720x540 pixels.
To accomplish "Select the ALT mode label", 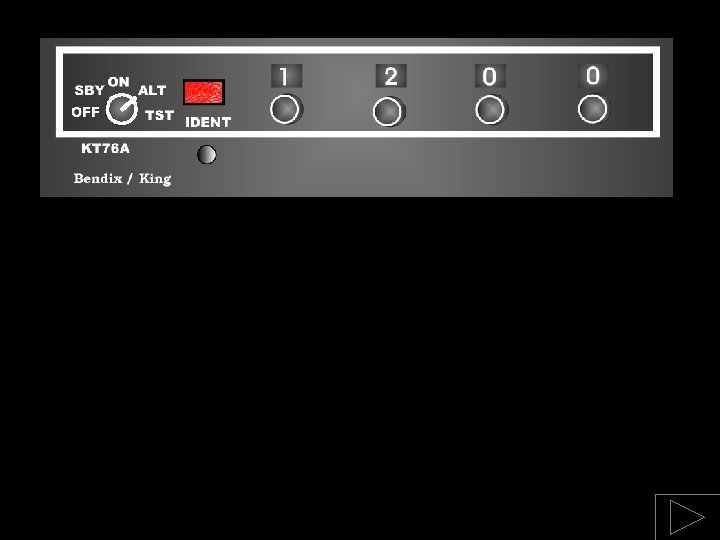I will [152, 90].
